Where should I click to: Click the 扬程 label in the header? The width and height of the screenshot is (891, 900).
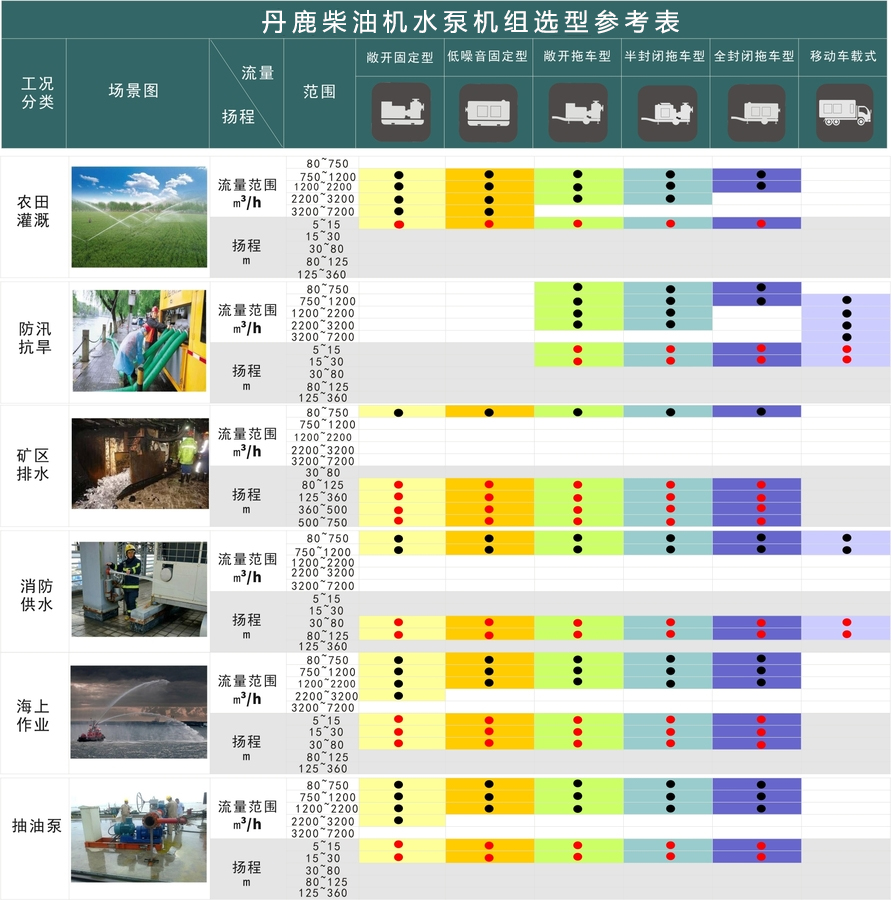(x=238, y=117)
